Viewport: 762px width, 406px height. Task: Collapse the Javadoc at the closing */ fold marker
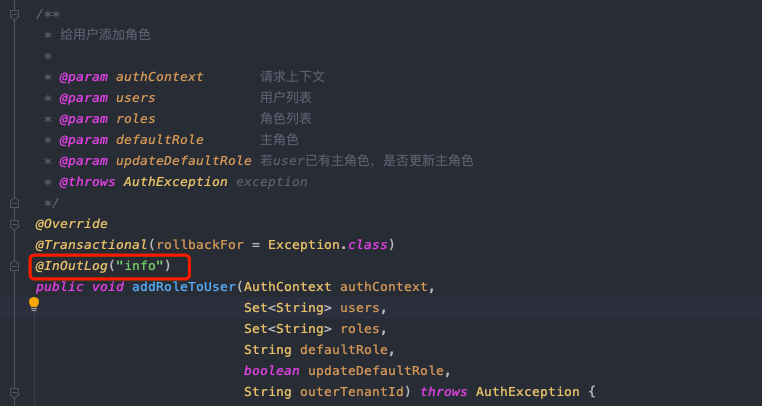click(15, 203)
